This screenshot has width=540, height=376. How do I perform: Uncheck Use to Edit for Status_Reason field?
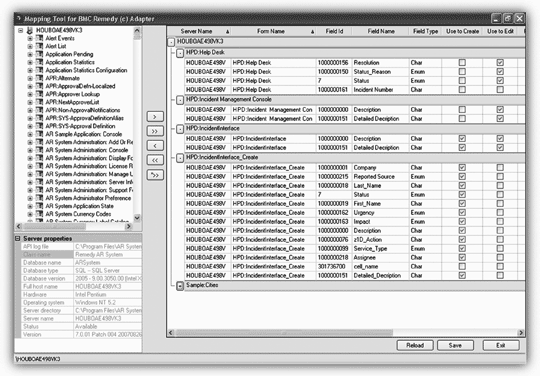tap(500, 72)
